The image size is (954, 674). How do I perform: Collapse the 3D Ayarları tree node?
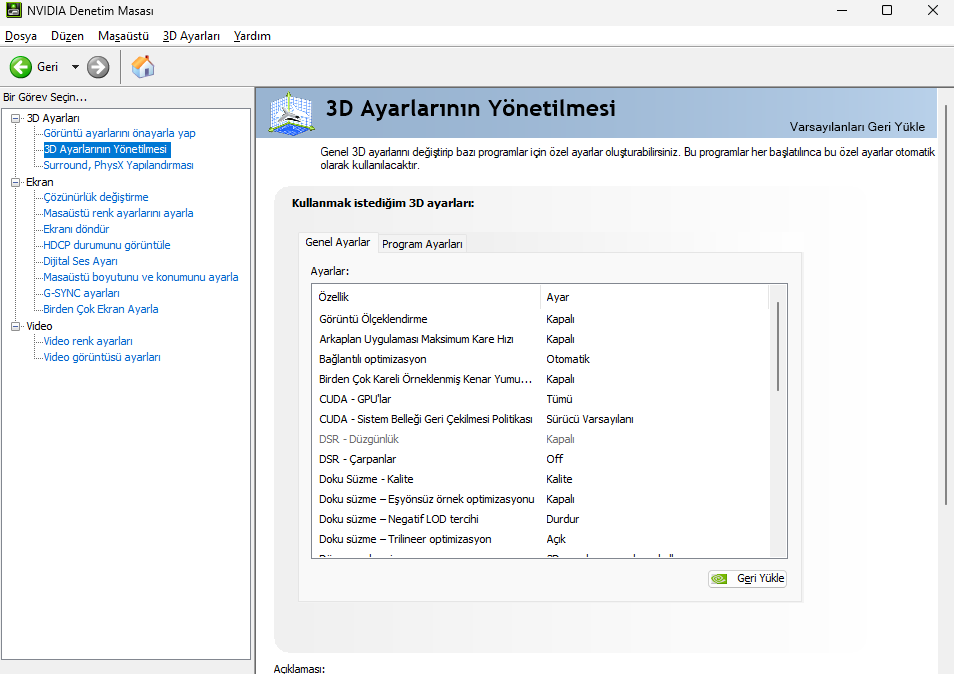click(16, 118)
